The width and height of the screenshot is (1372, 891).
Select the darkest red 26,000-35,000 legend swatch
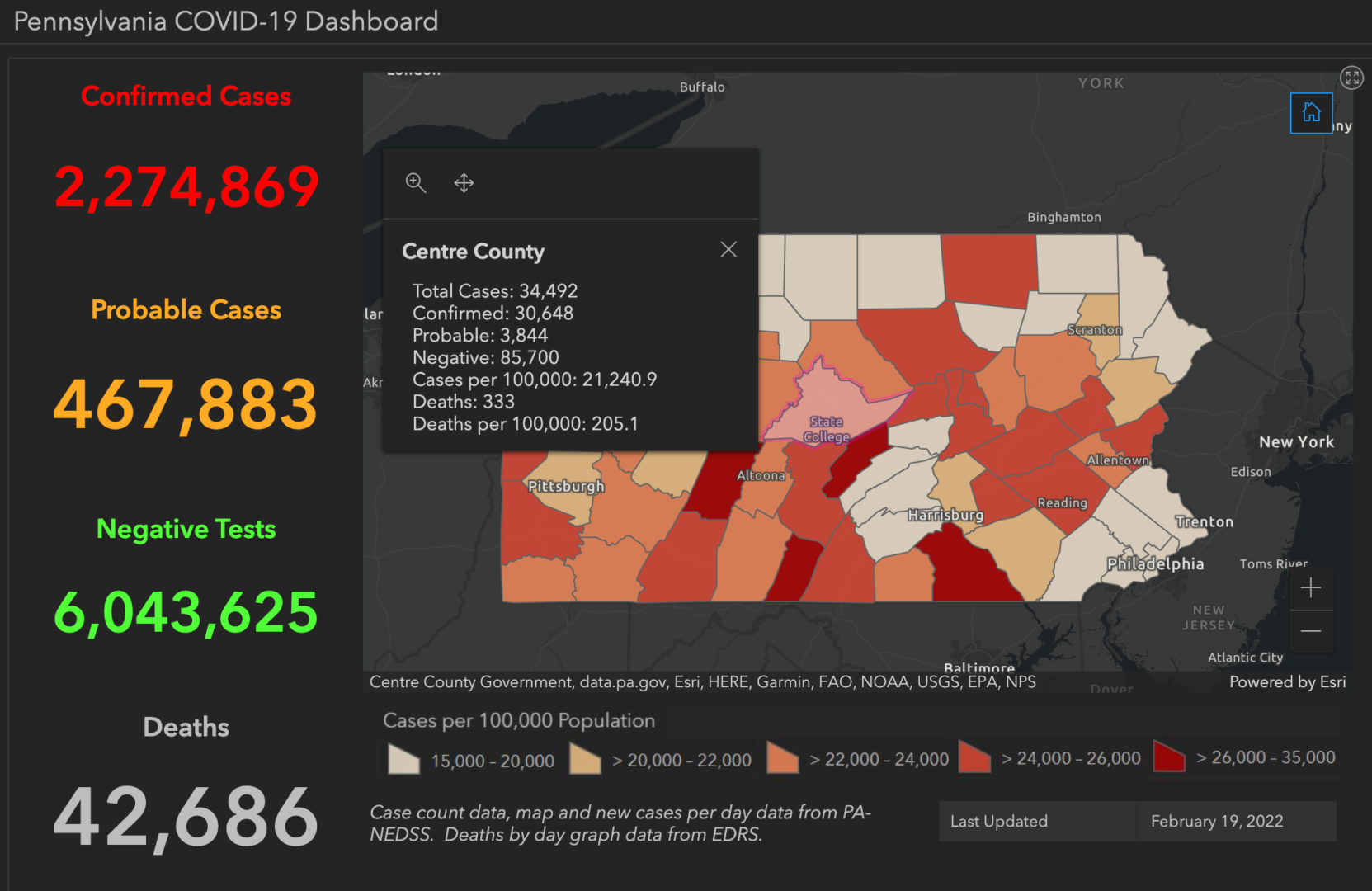(x=1169, y=757)
